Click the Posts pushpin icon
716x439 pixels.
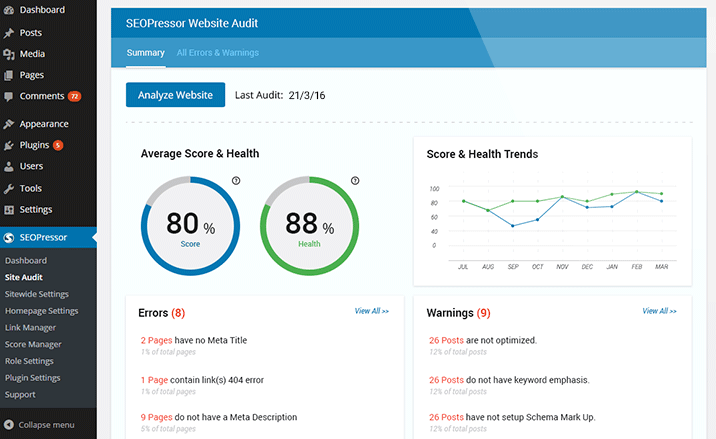point(8,33)
